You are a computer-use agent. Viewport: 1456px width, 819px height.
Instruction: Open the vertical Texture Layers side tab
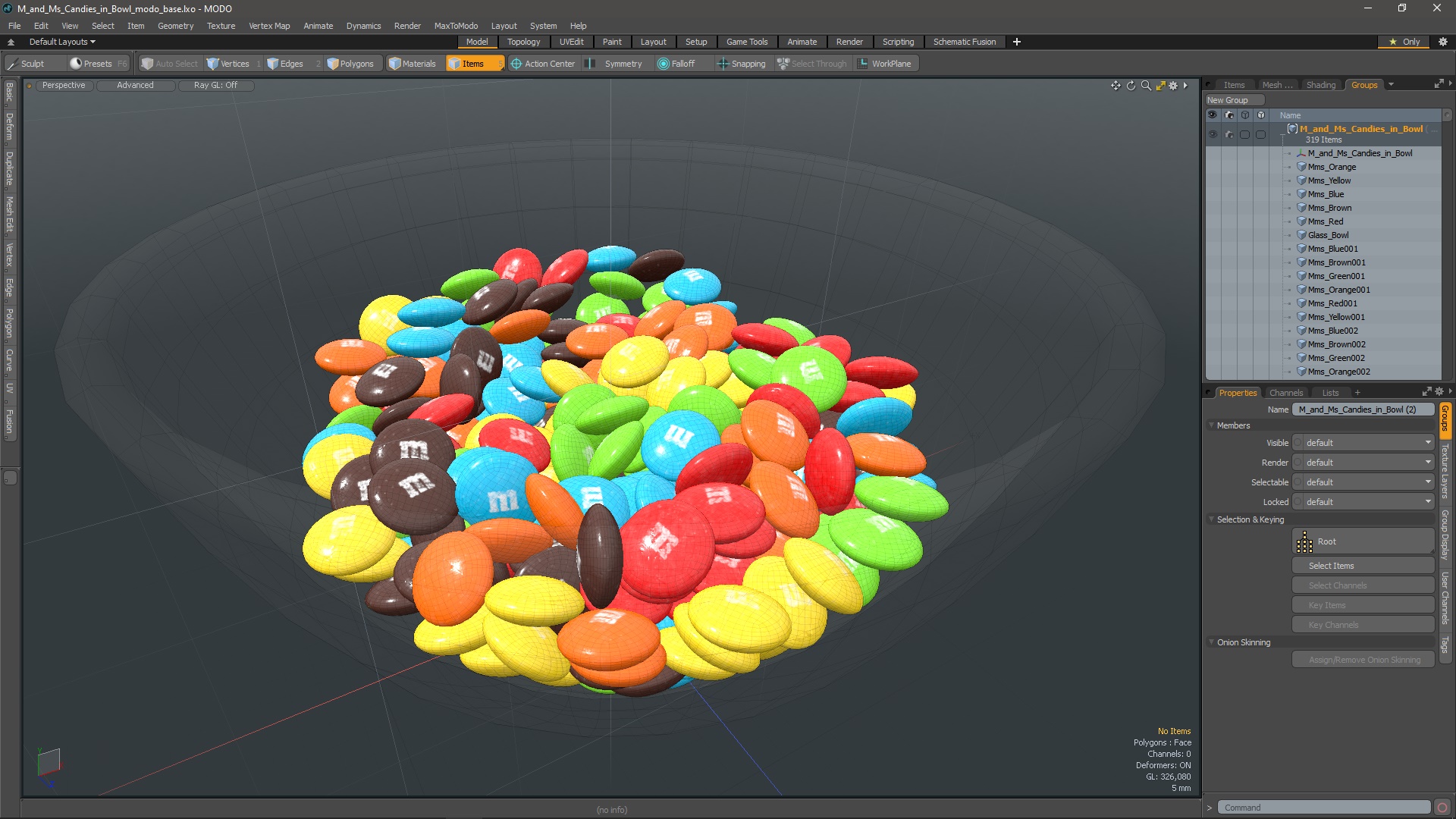(x=1445, y=471)
